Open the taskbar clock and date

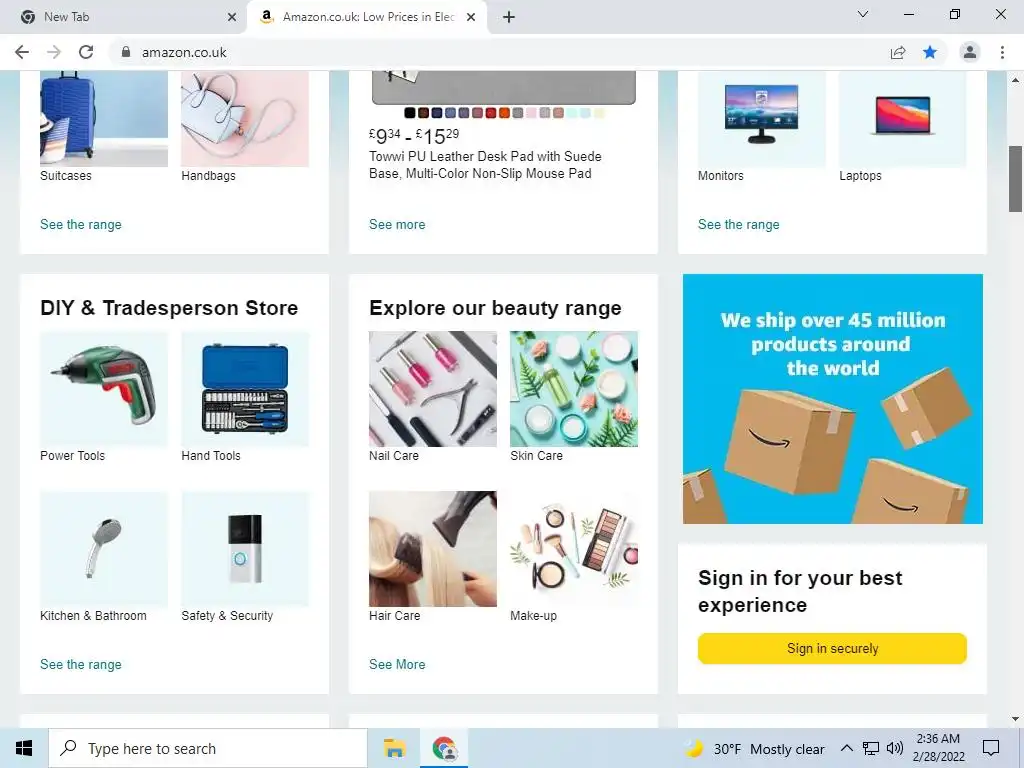click(x=938, y=748)
